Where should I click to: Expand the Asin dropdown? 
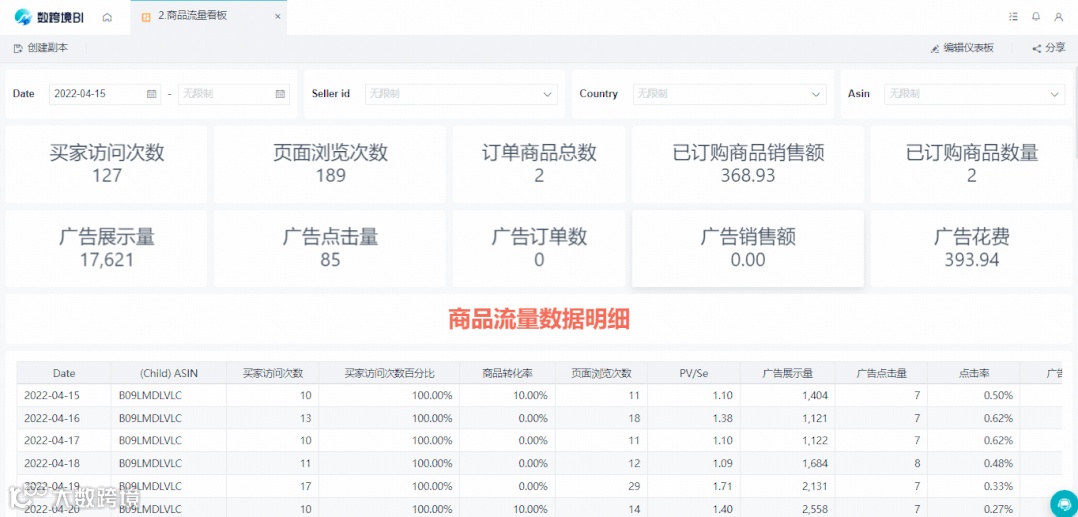click(x=974, y=94)
